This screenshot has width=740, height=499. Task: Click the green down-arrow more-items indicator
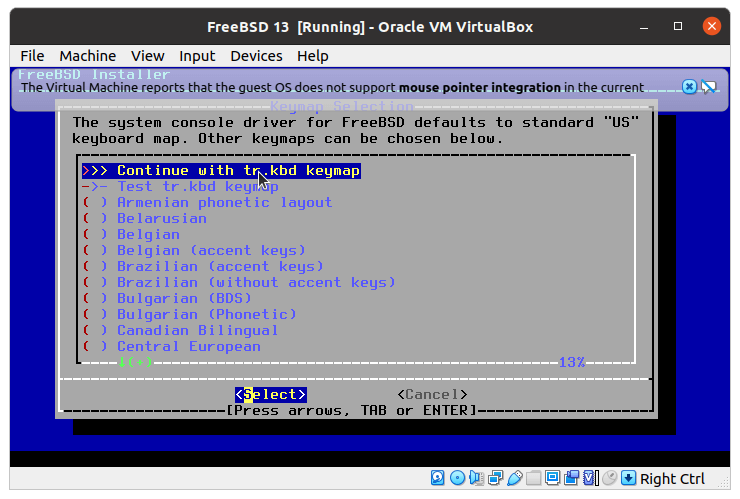point(135,363)
